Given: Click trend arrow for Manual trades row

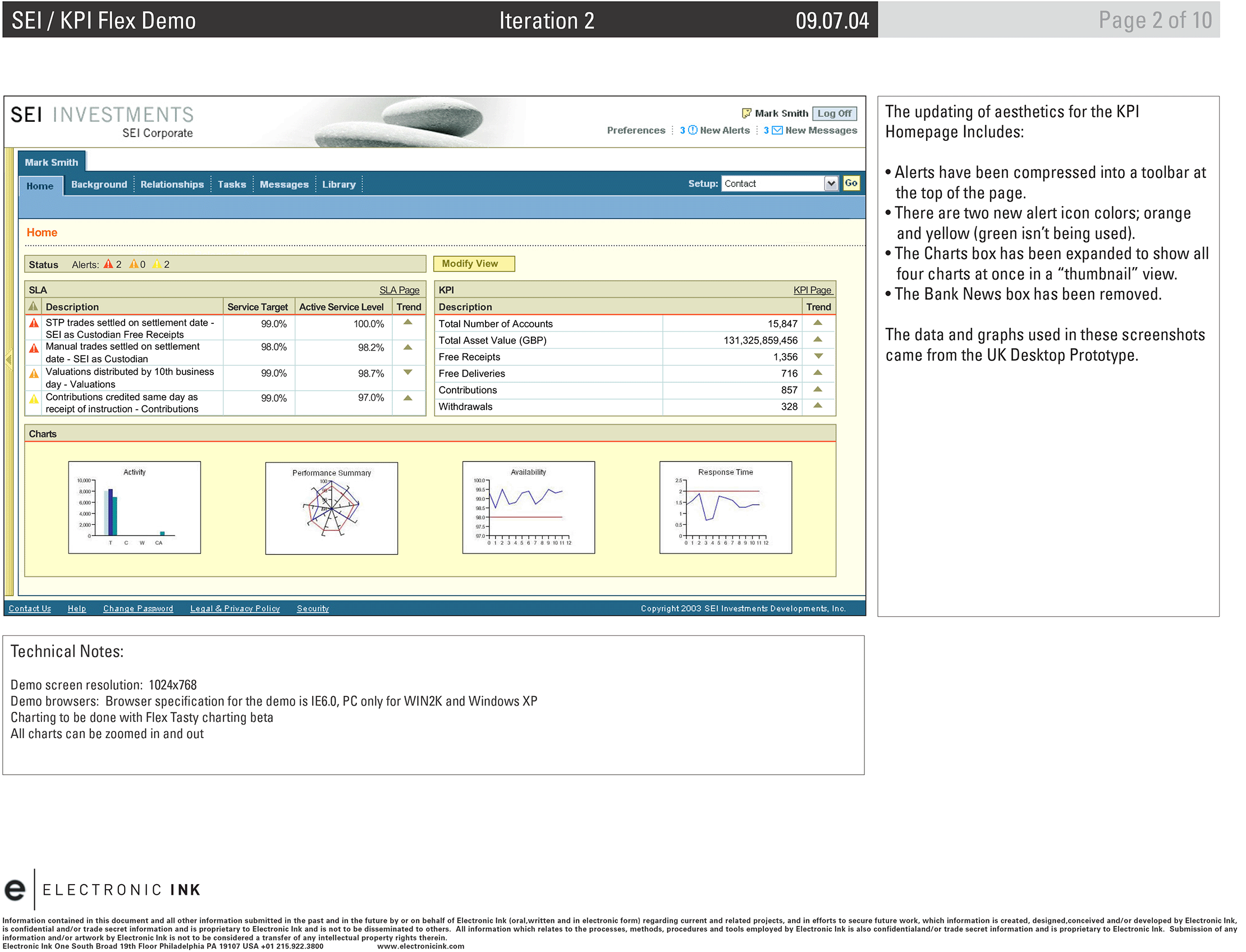Looking at the screenshot, I should click(x=407, y=347).
